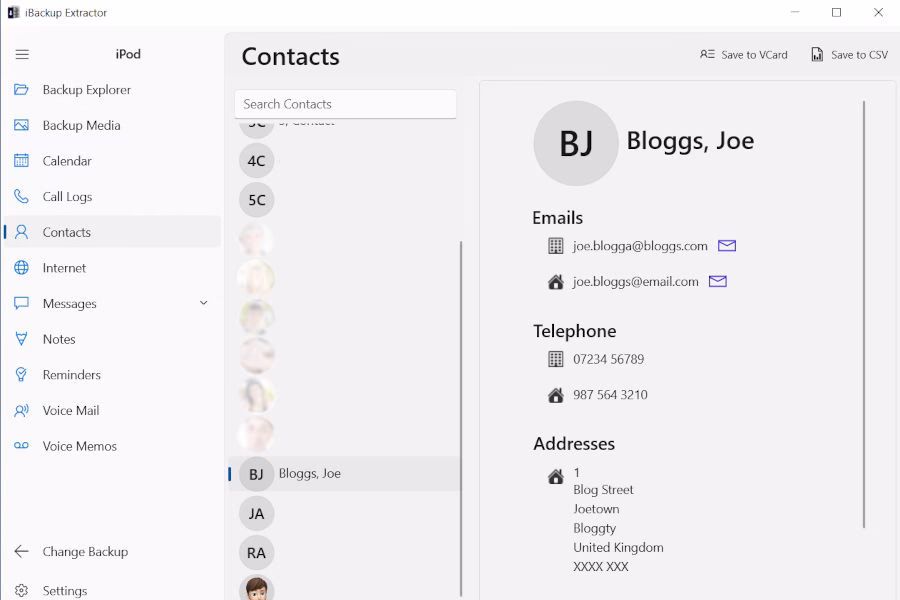900x600 pixels.
Task: Click mail icon beside joe.bloggs@email.com
Action: (x=718, y=282)
